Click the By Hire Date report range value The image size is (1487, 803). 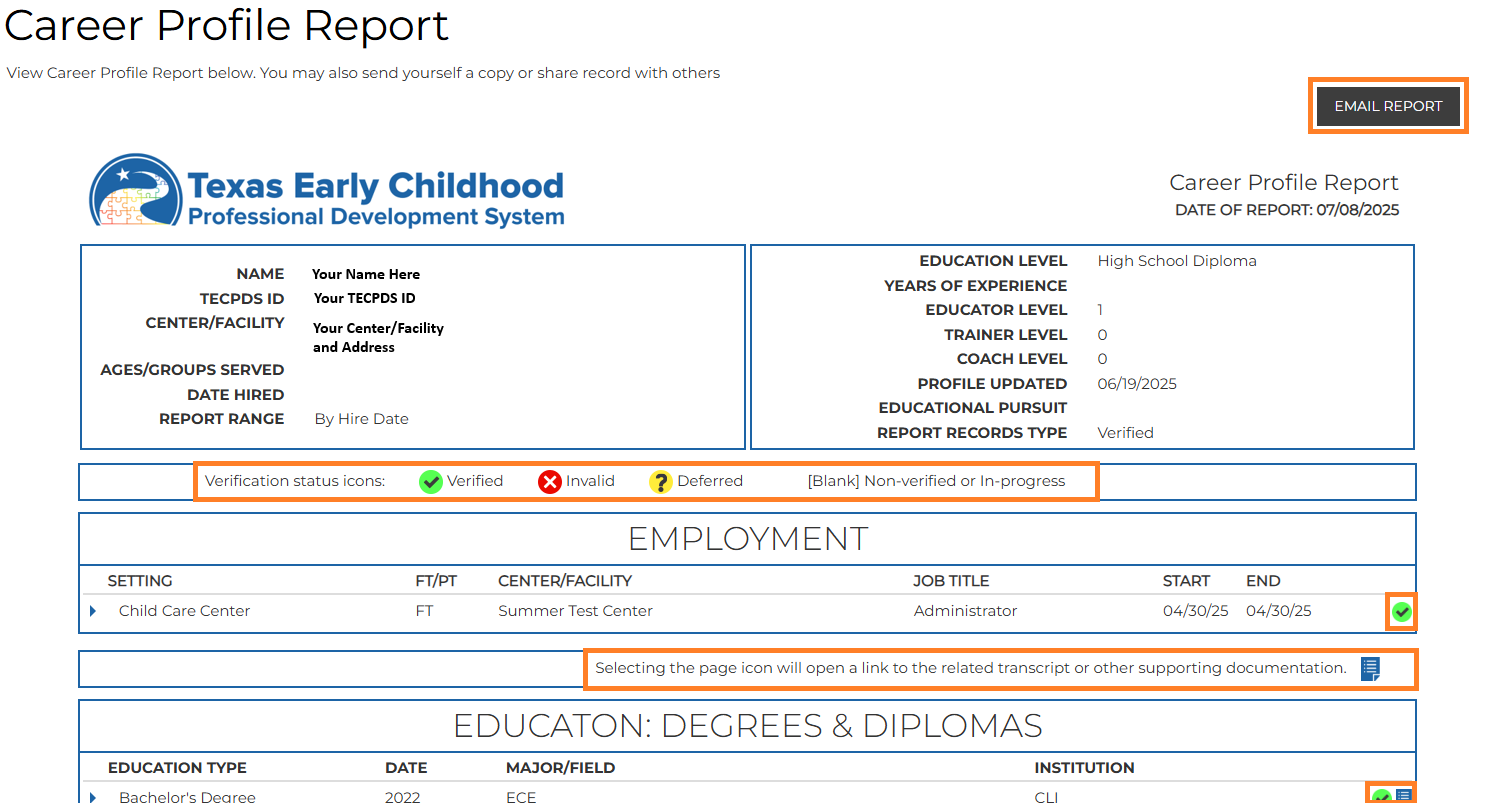(361, 419)
